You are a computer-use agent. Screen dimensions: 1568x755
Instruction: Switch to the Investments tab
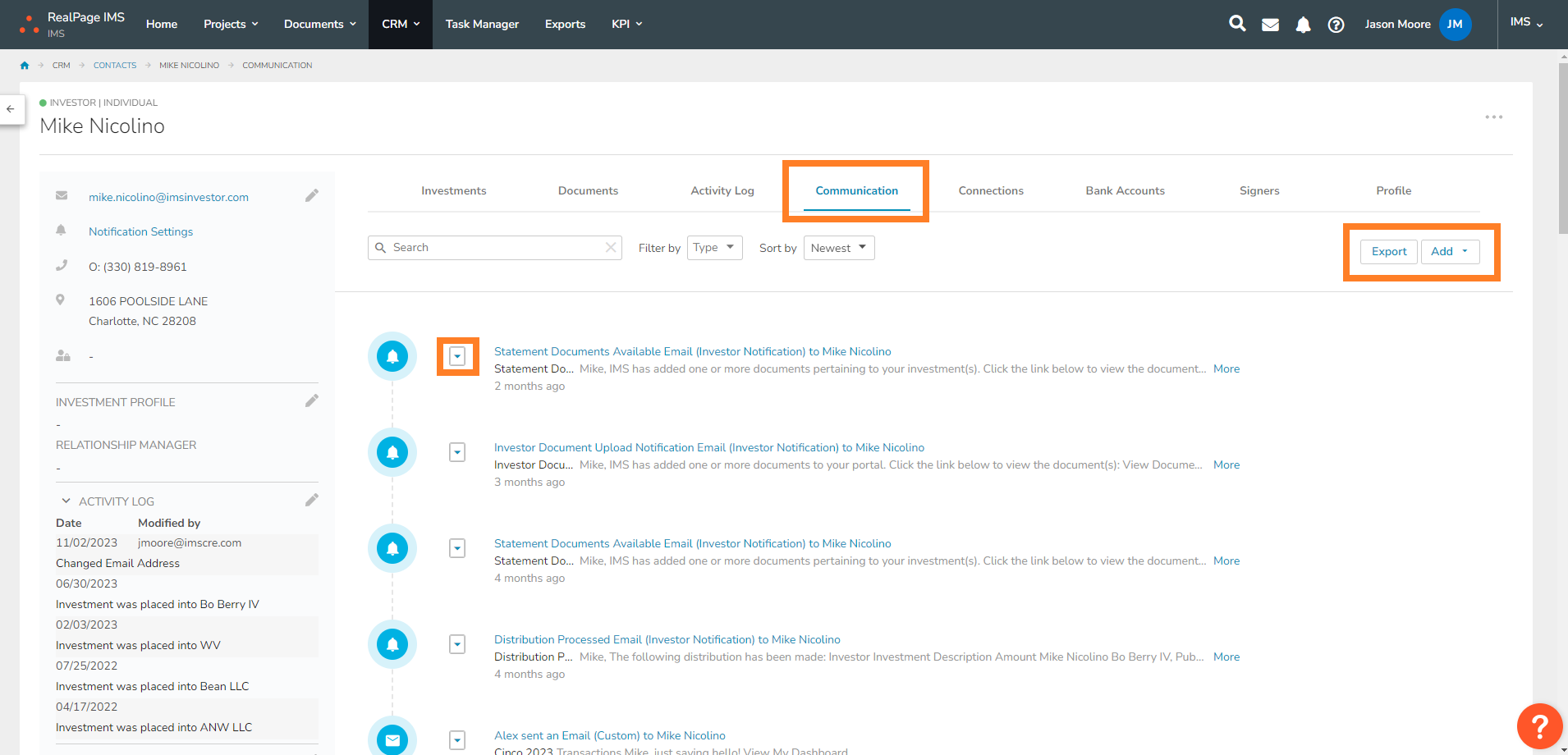tap(454, 190)
